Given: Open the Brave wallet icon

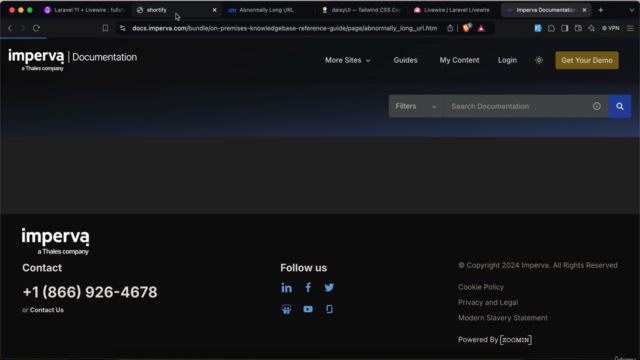Looking at the screenshot, I should [578, 28].
